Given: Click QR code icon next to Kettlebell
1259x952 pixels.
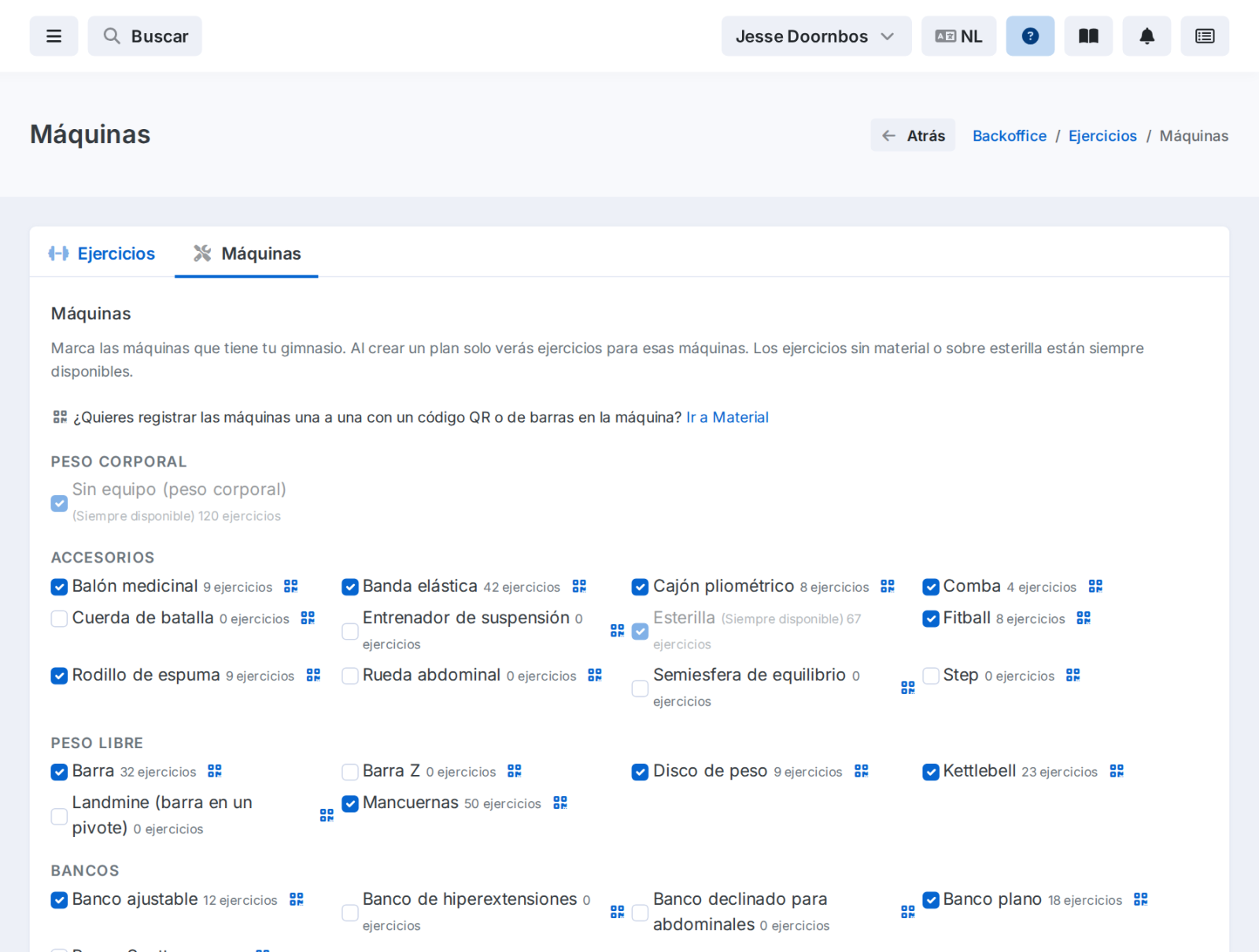Looking at the screenshot, I should 1117,771.
